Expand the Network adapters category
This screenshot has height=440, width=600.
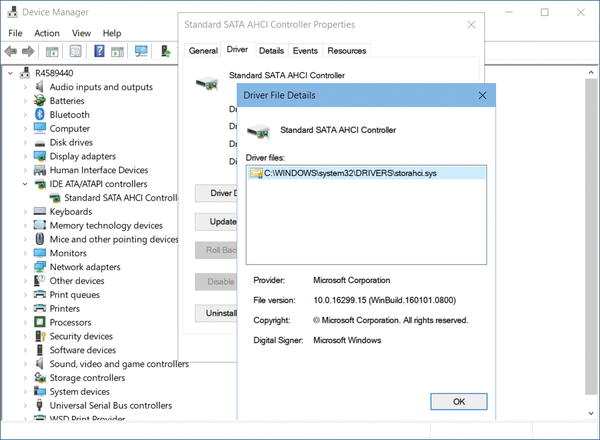pyautogui.click(x=25, y=267)
